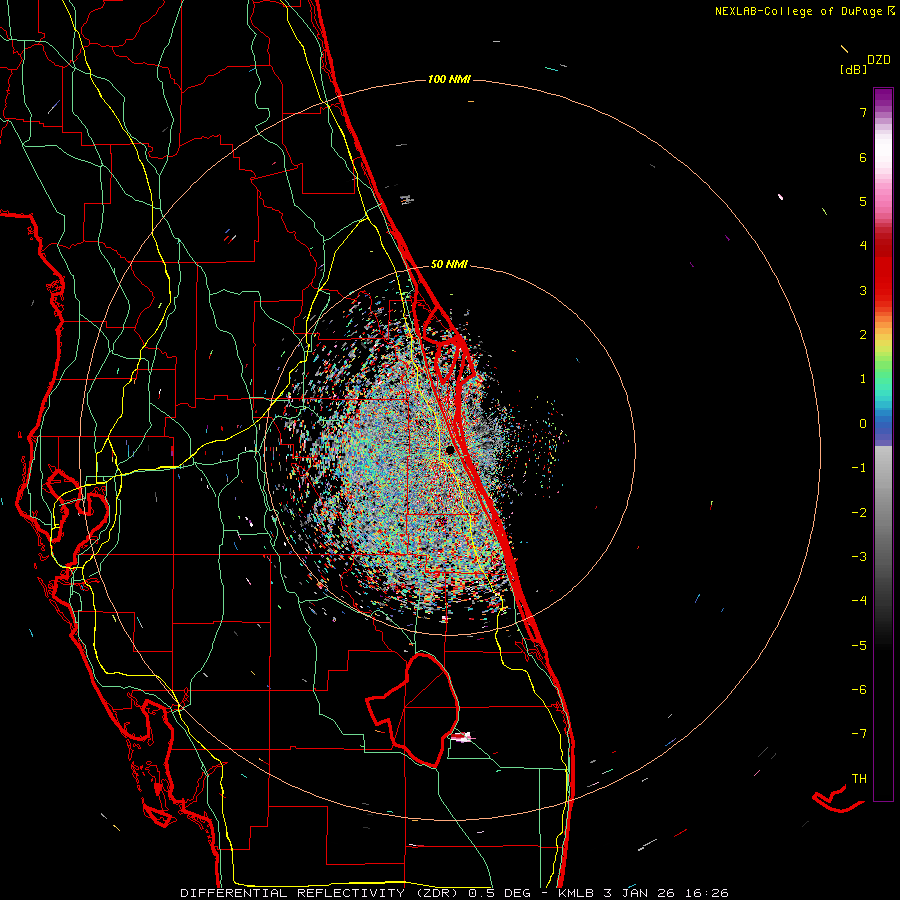Click the bright white echo beside Lake Okeechobee
This screenshot has height=900, width=900.
[x=462, y=737]
